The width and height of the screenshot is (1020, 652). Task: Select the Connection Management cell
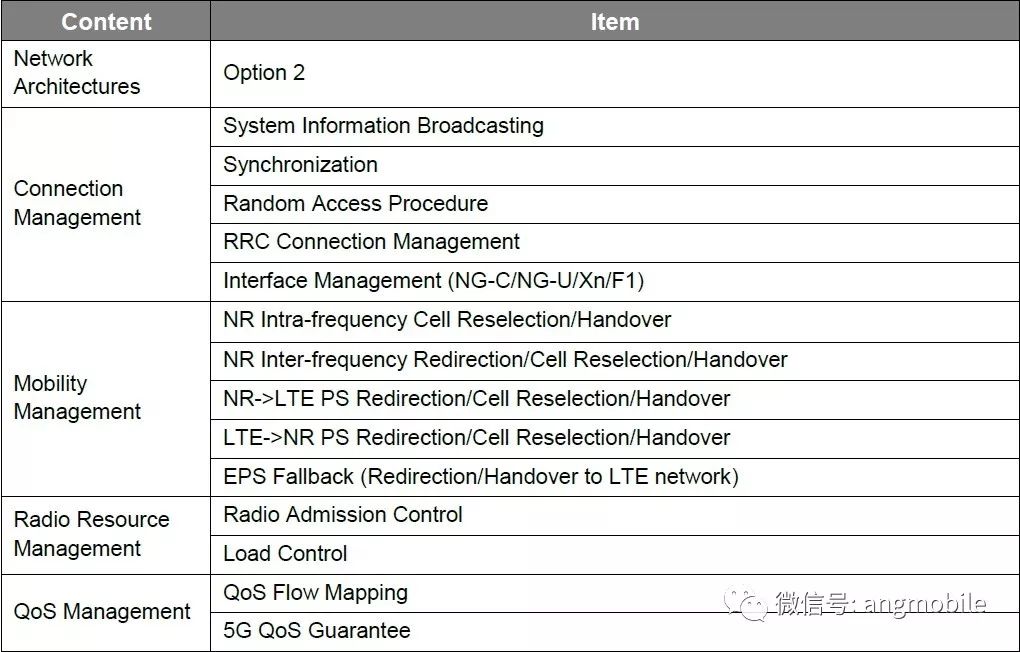(x=106, y=204)
